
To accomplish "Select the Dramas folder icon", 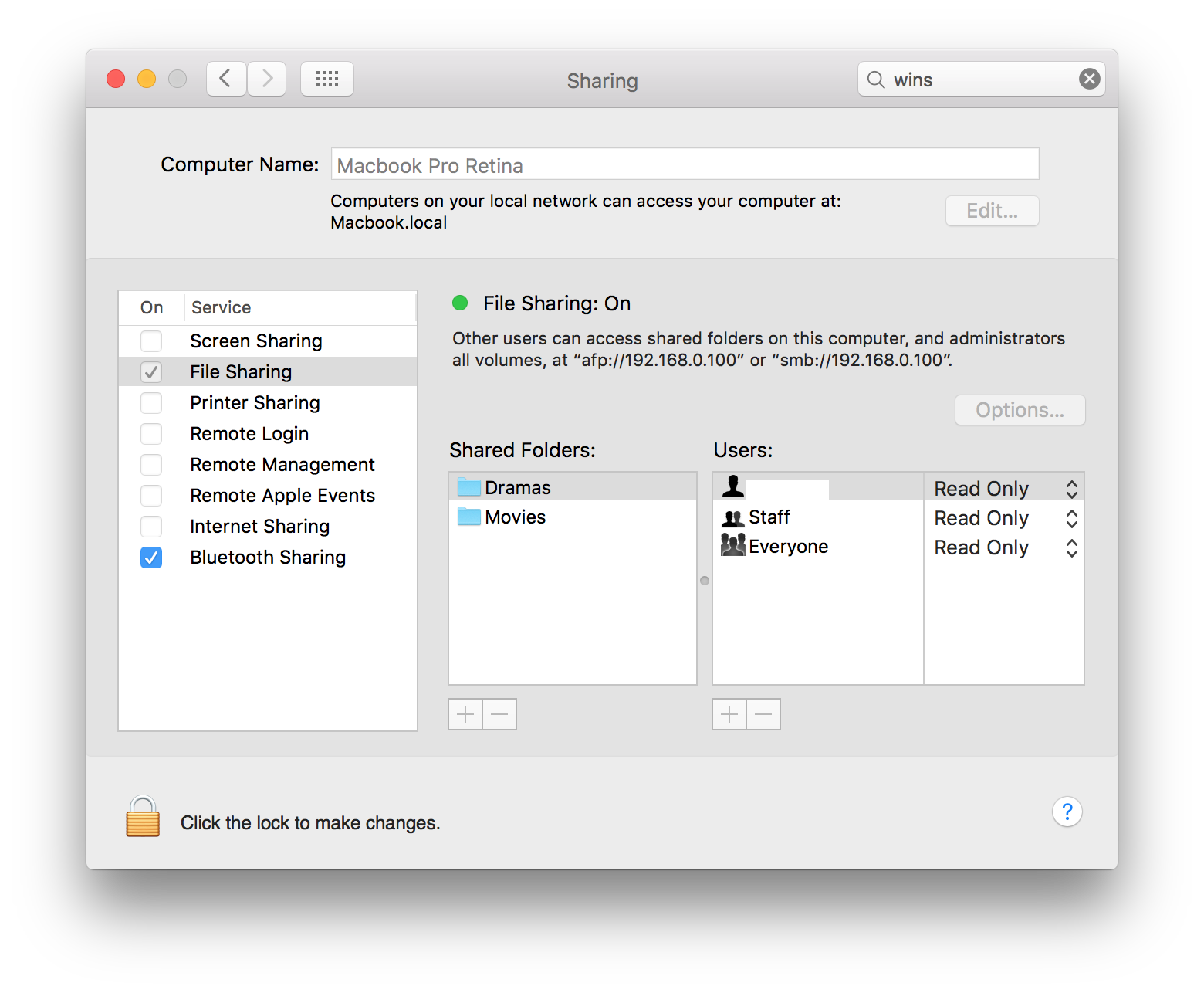I will tap(469, 487).
